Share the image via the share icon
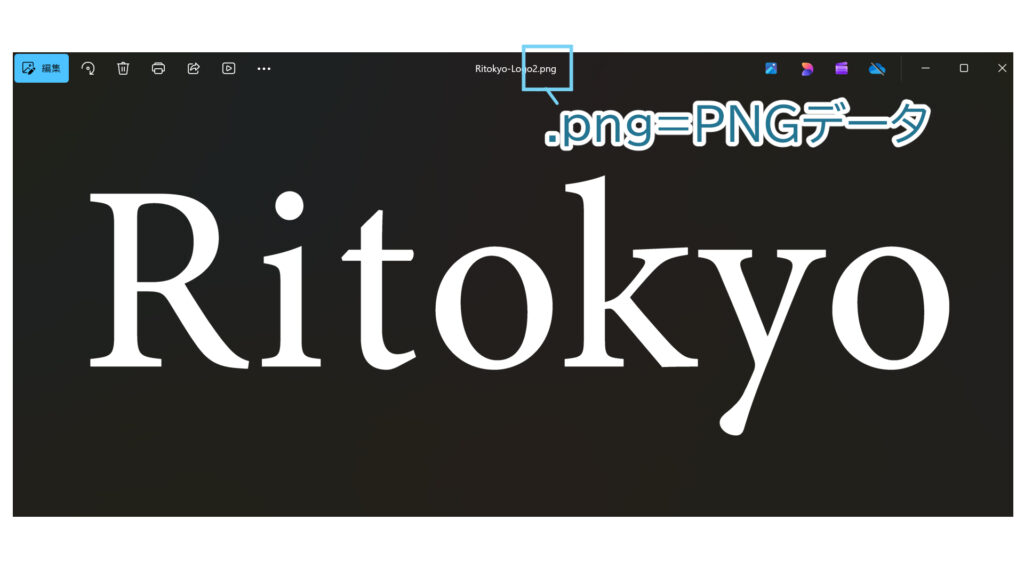 click(x=193, y=69)
